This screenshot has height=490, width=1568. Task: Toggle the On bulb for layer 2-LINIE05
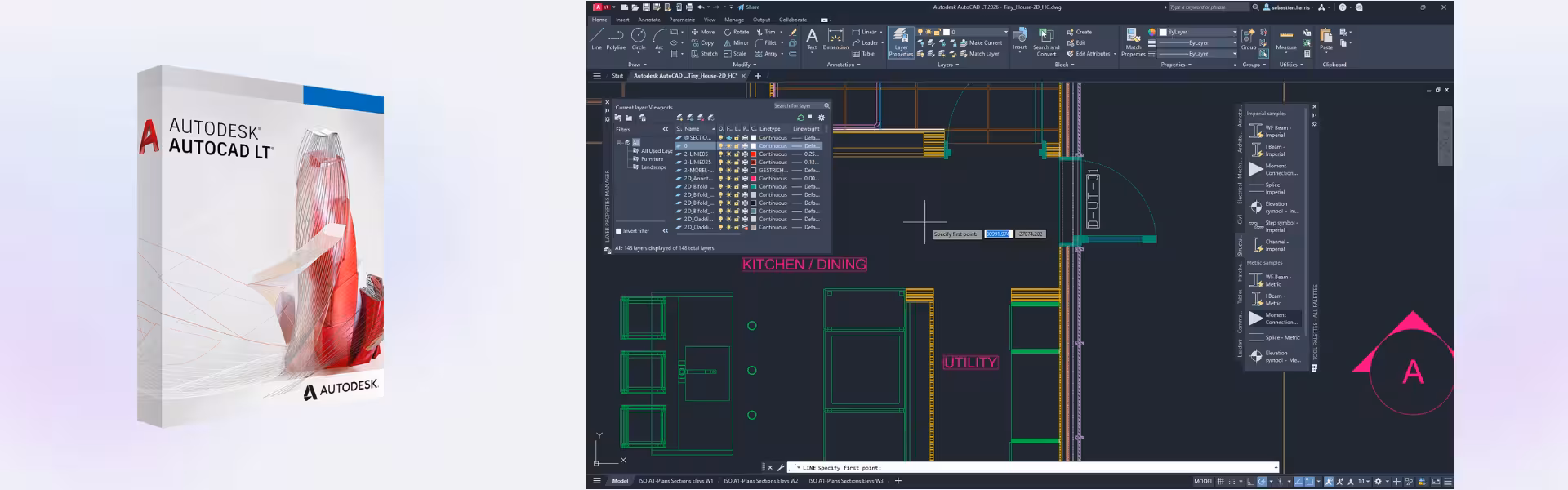click(x=720, y=154)
